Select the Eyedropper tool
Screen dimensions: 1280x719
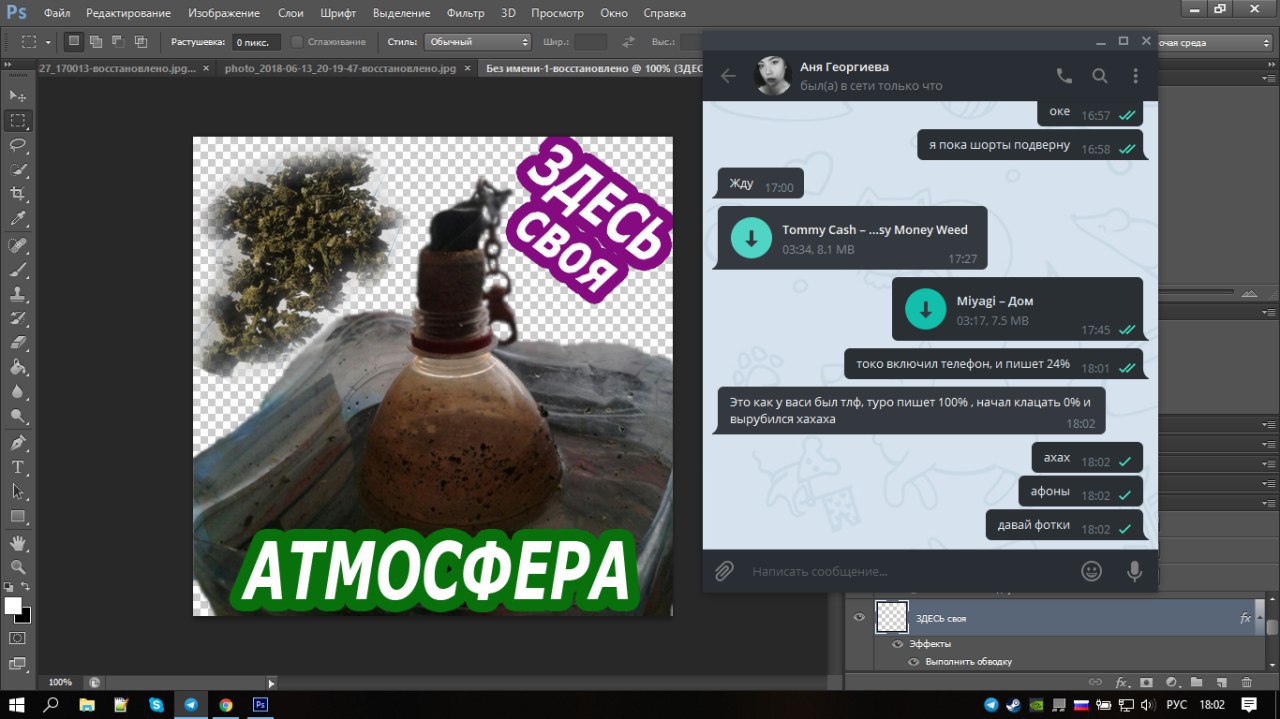click(18, 219)
